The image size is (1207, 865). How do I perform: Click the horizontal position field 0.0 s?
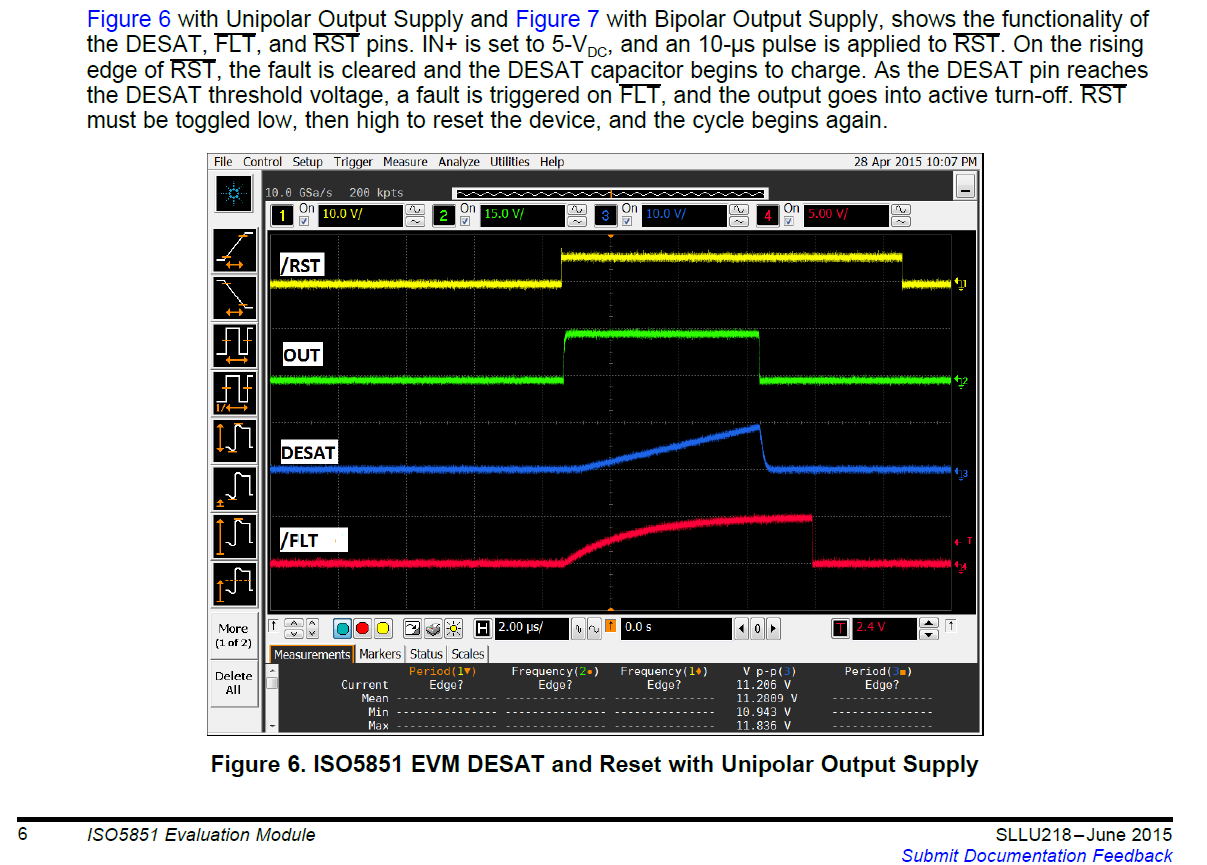click(x=675, y=628)
